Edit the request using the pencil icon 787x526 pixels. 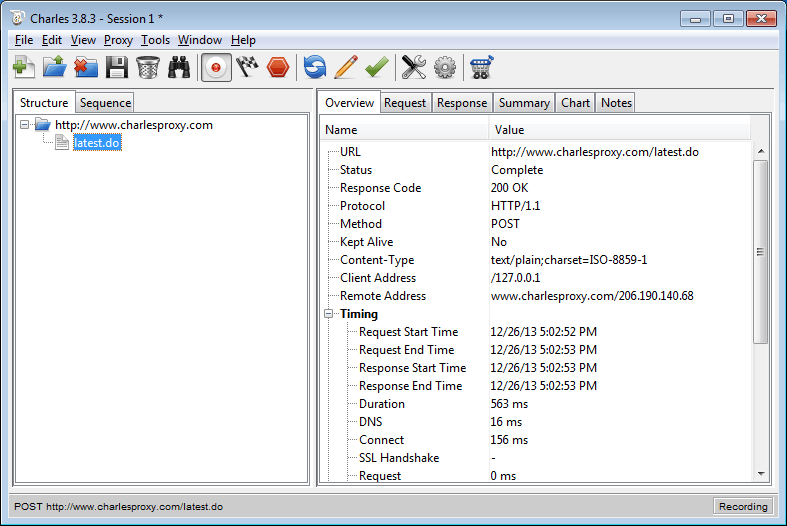click(x=345, y=67)
